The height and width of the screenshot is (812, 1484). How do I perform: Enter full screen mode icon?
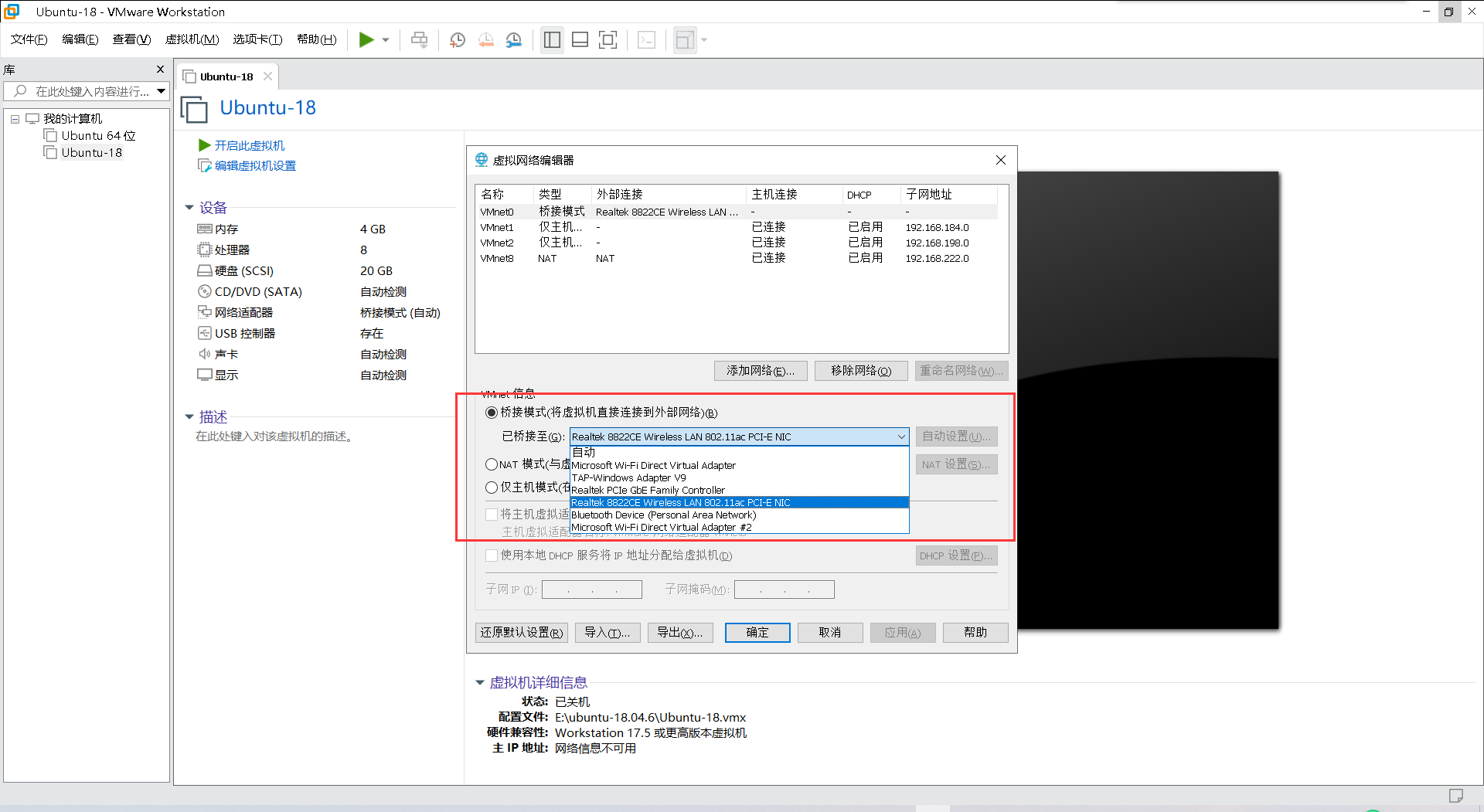[x=608, y=39]
